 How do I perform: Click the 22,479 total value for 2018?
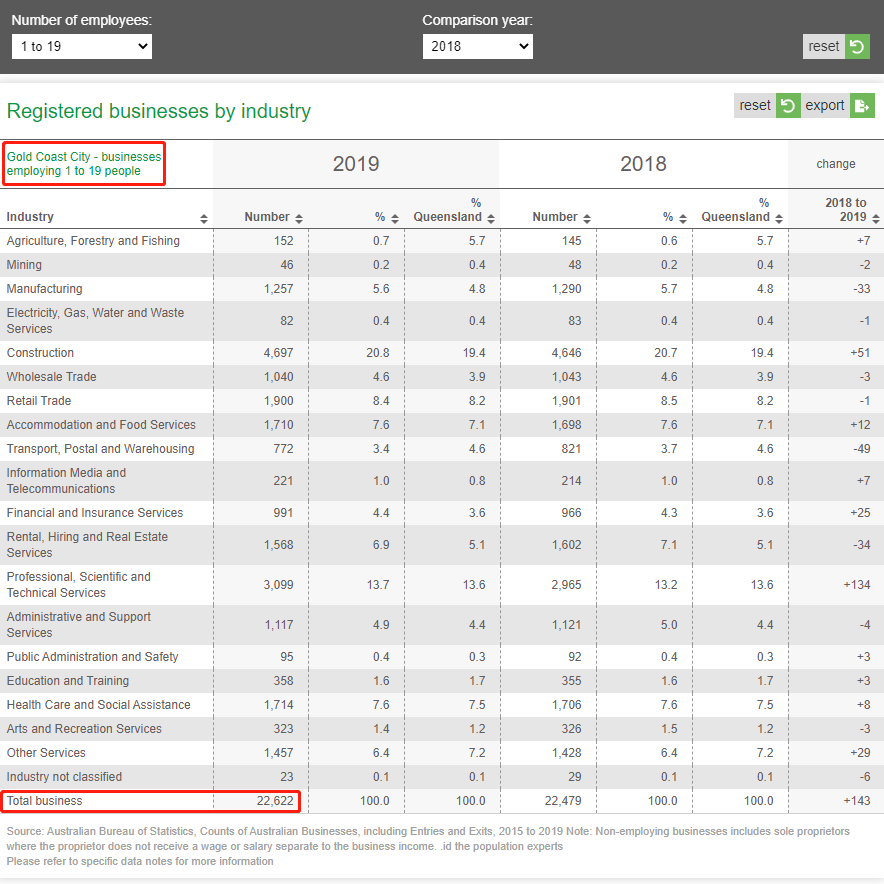[563, 801]
